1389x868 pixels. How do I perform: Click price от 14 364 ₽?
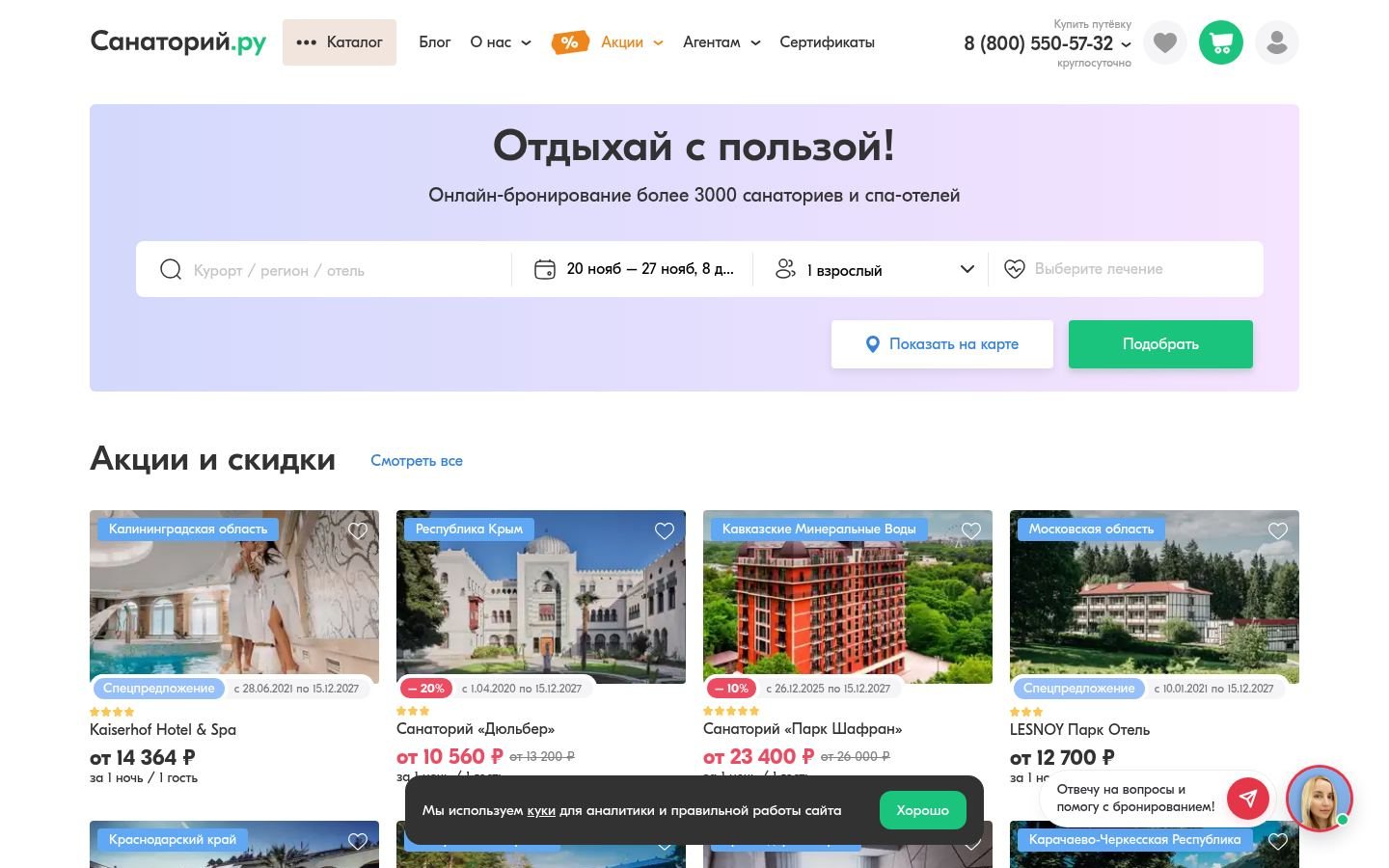(x=143, y=758)
